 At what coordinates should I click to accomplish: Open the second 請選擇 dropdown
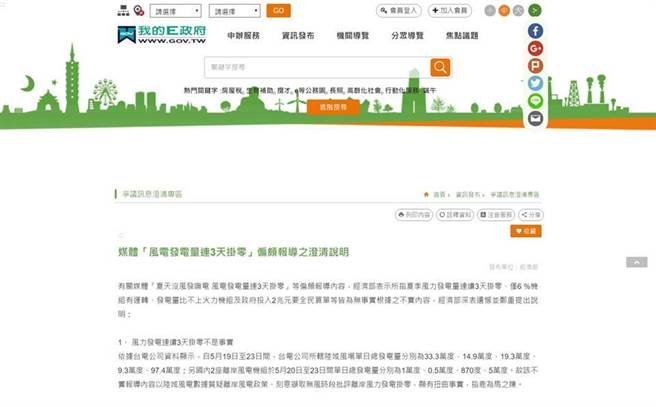coord(235,11)
